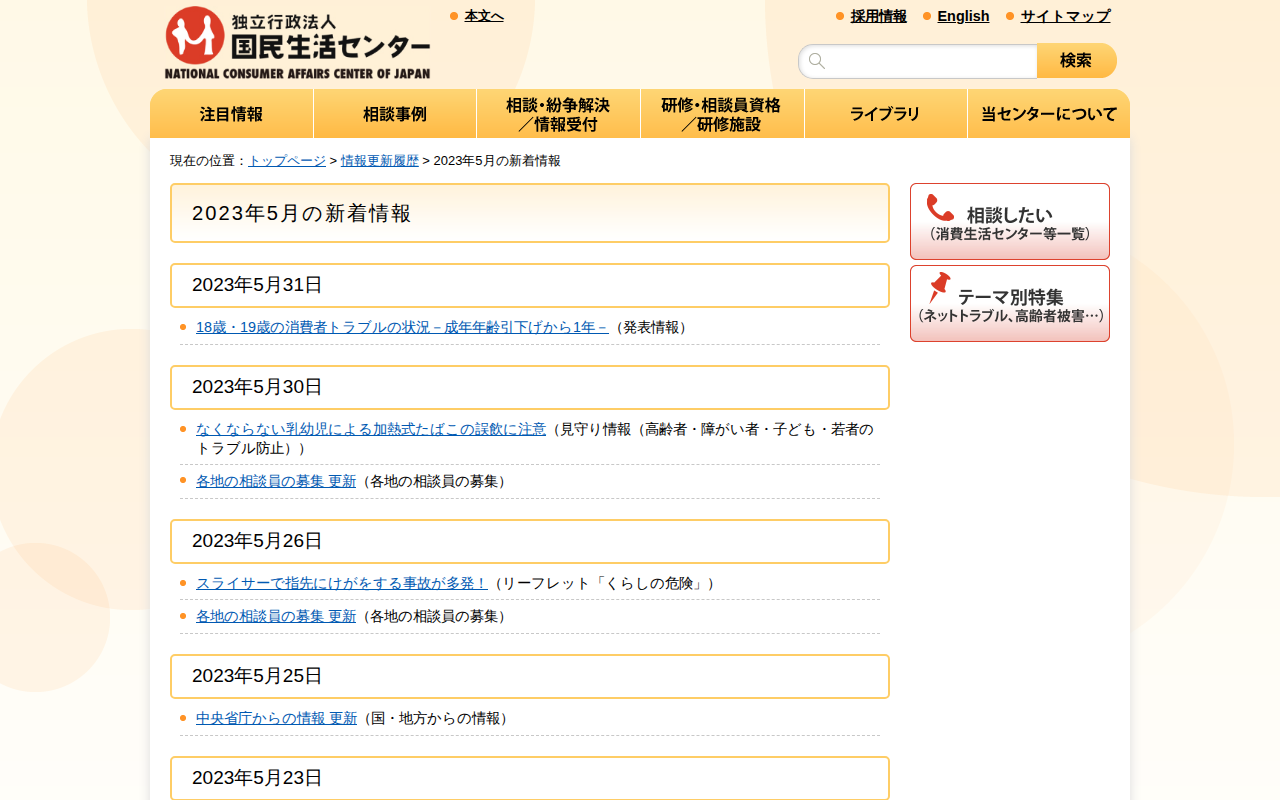
Task: Go to 情報更新履歴 breadcrumb link
Action: 380,160
